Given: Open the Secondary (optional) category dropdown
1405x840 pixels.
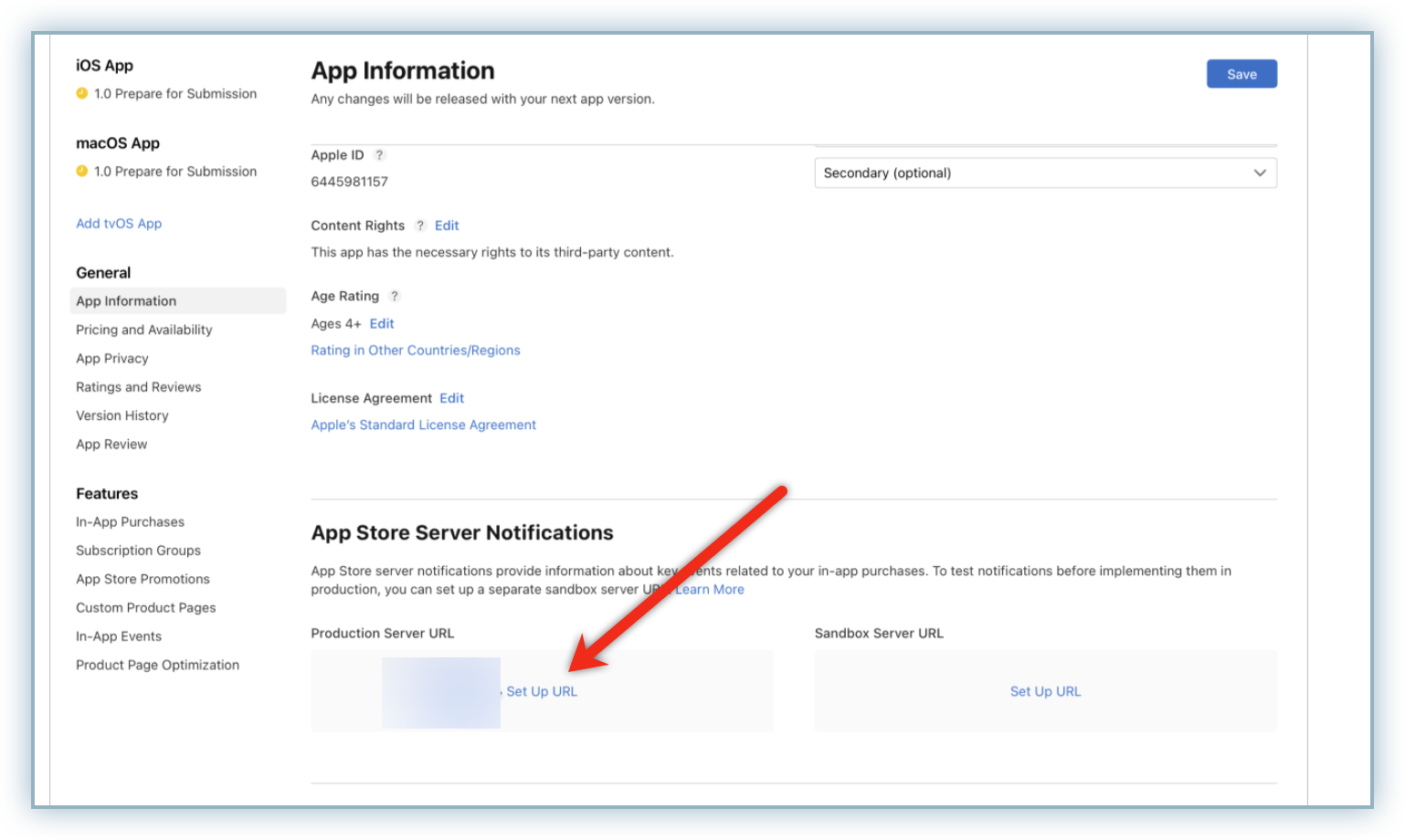Looking at the screenshot, I should [x=1045, y=173].
